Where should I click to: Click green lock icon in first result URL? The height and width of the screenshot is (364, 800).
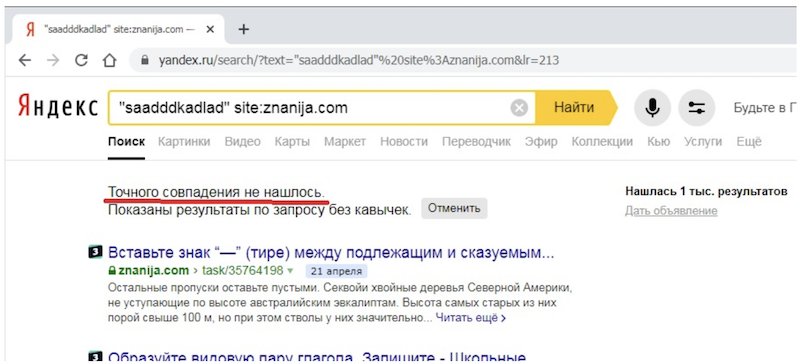tap(112, 271)
